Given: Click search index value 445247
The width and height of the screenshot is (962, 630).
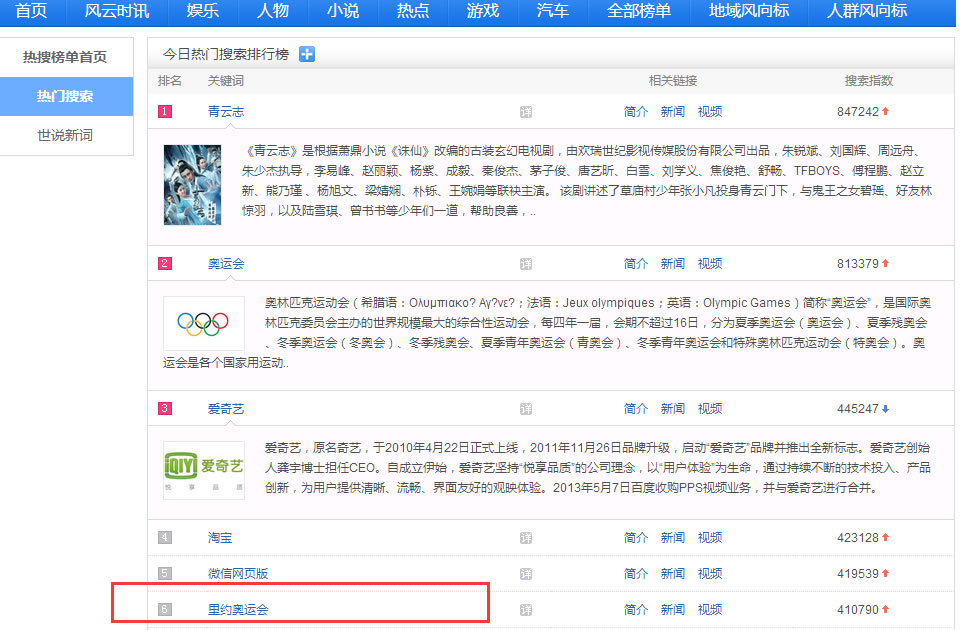Looking at the screenshot, I should [x=858, y=409].
